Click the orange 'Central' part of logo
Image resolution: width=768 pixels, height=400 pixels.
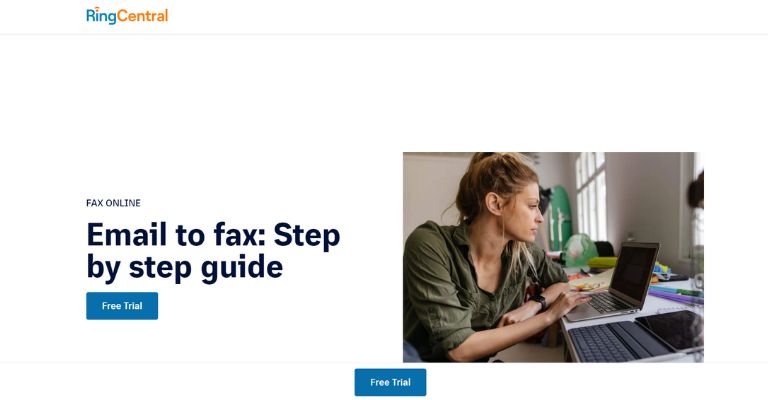click(143, 16)
